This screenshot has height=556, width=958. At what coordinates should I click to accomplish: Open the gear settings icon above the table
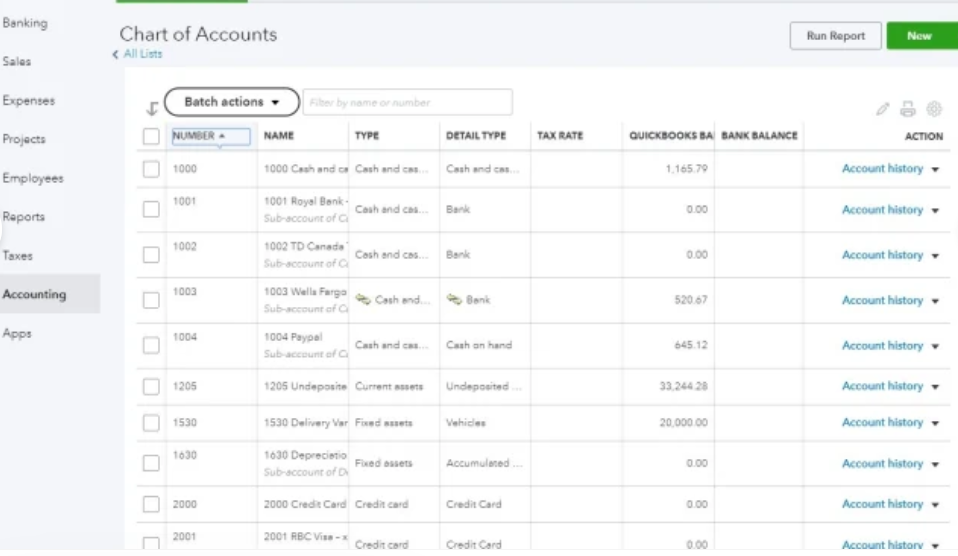[x=934, y=109]
